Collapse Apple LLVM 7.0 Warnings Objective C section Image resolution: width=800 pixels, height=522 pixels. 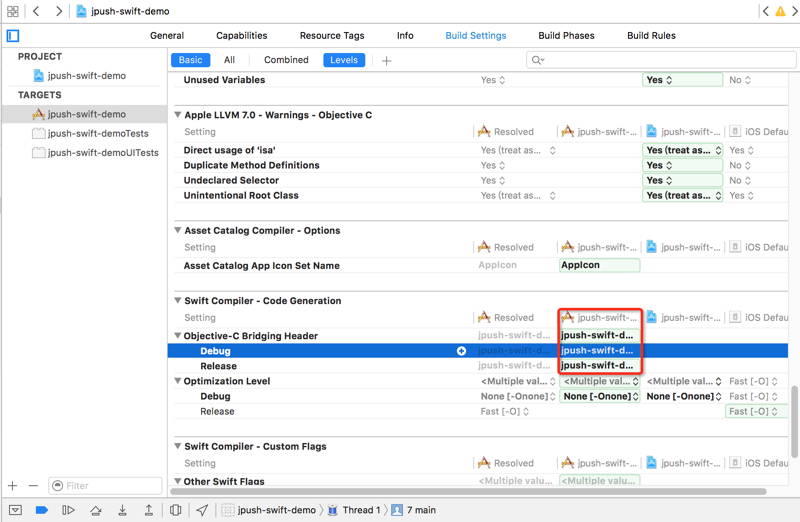coord(178,115)
